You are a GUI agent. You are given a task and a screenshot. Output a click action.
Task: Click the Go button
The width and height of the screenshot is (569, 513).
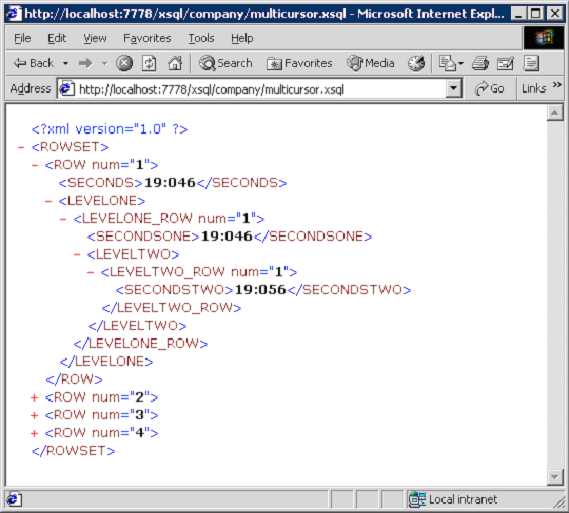click(x=490, y=89)
